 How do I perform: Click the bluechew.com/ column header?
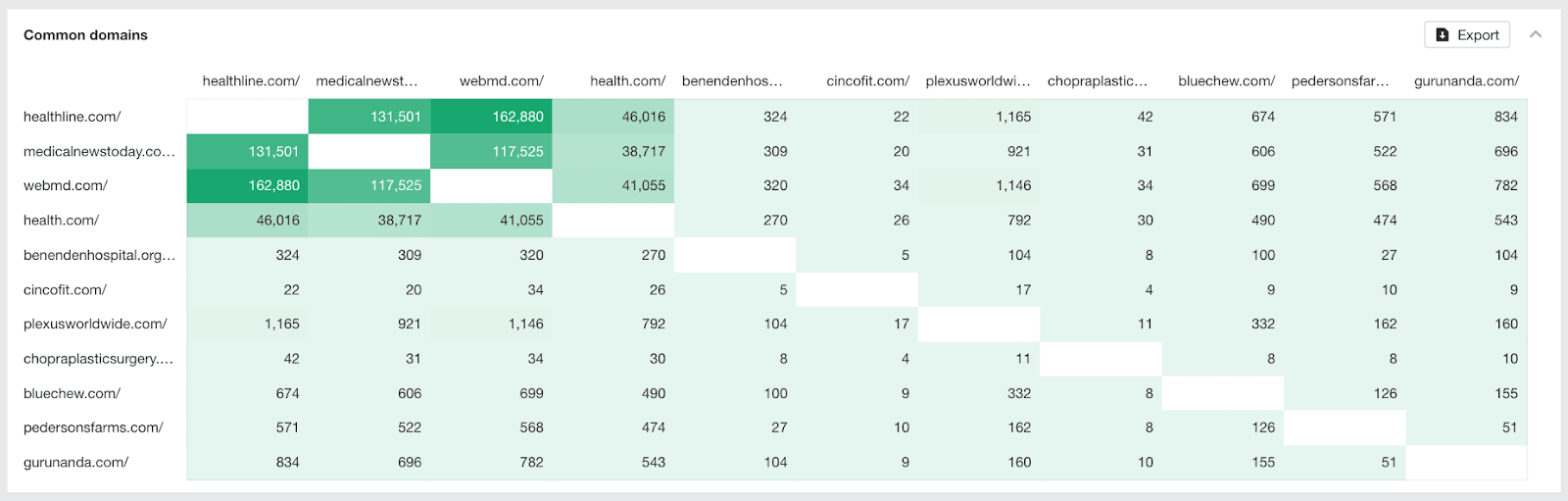(x=1226, y=81)
